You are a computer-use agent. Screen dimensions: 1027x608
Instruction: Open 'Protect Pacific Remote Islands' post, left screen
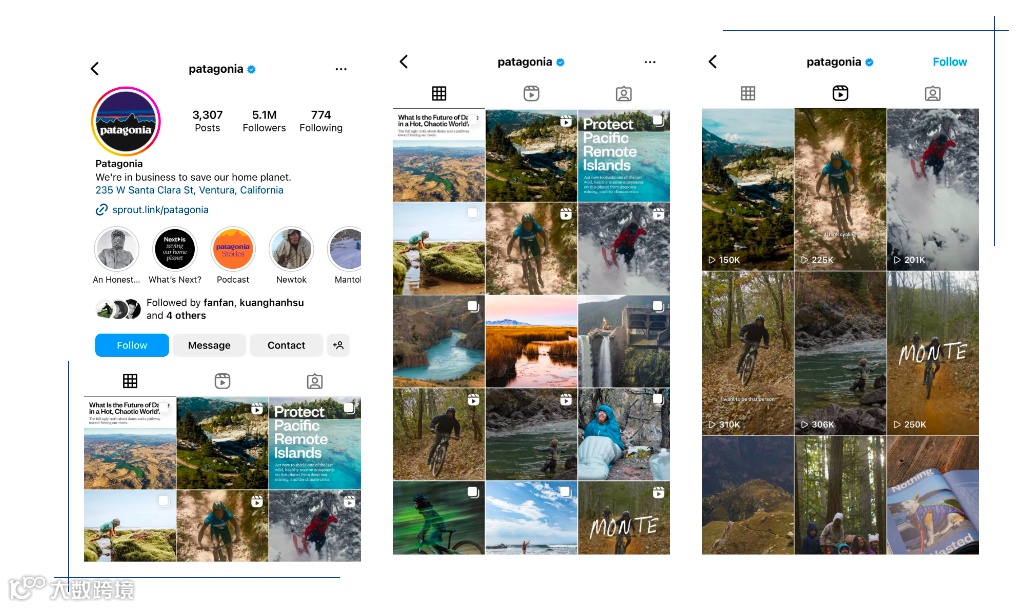click(x=315, y=443)
